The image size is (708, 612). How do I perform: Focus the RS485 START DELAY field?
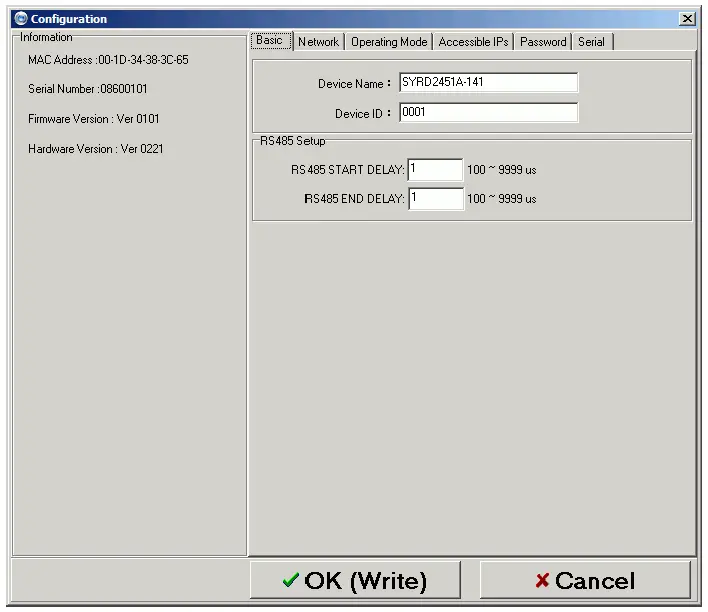coord(435,170)
